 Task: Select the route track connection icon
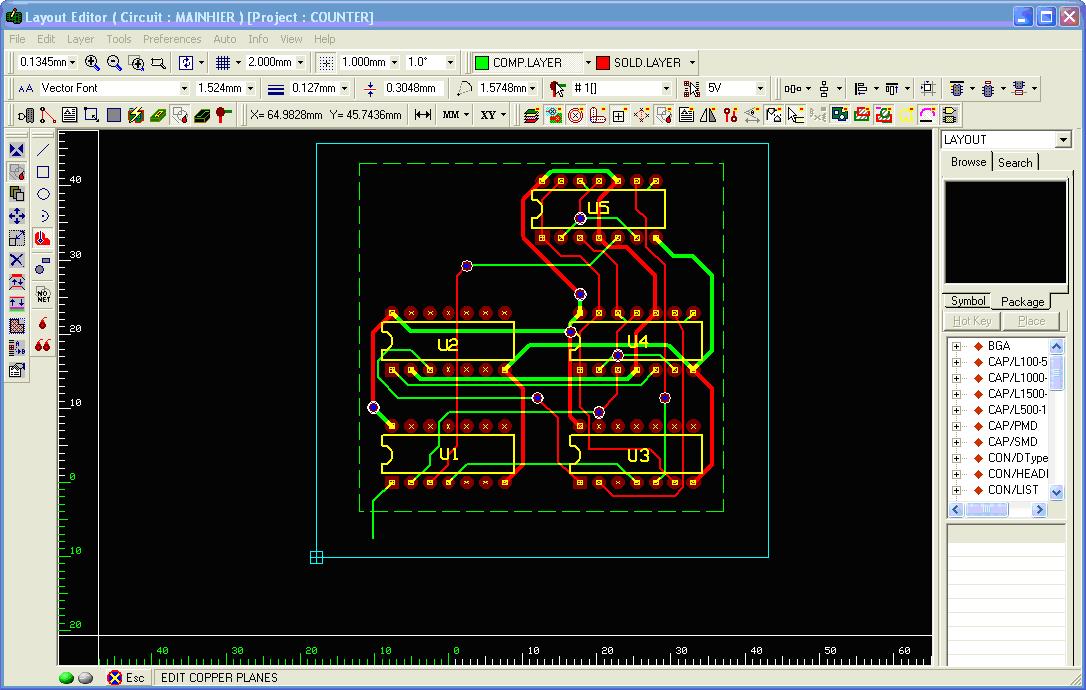[47, 115]
